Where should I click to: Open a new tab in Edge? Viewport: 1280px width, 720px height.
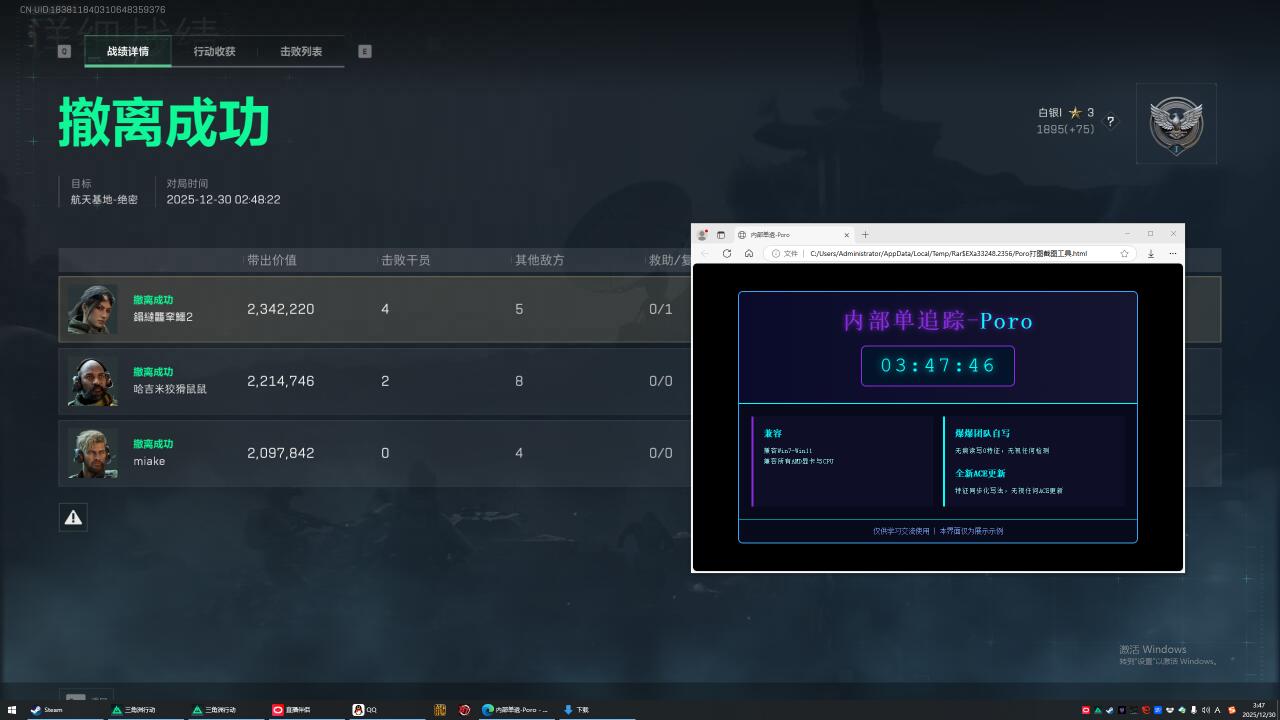click(x=865, y=235)
